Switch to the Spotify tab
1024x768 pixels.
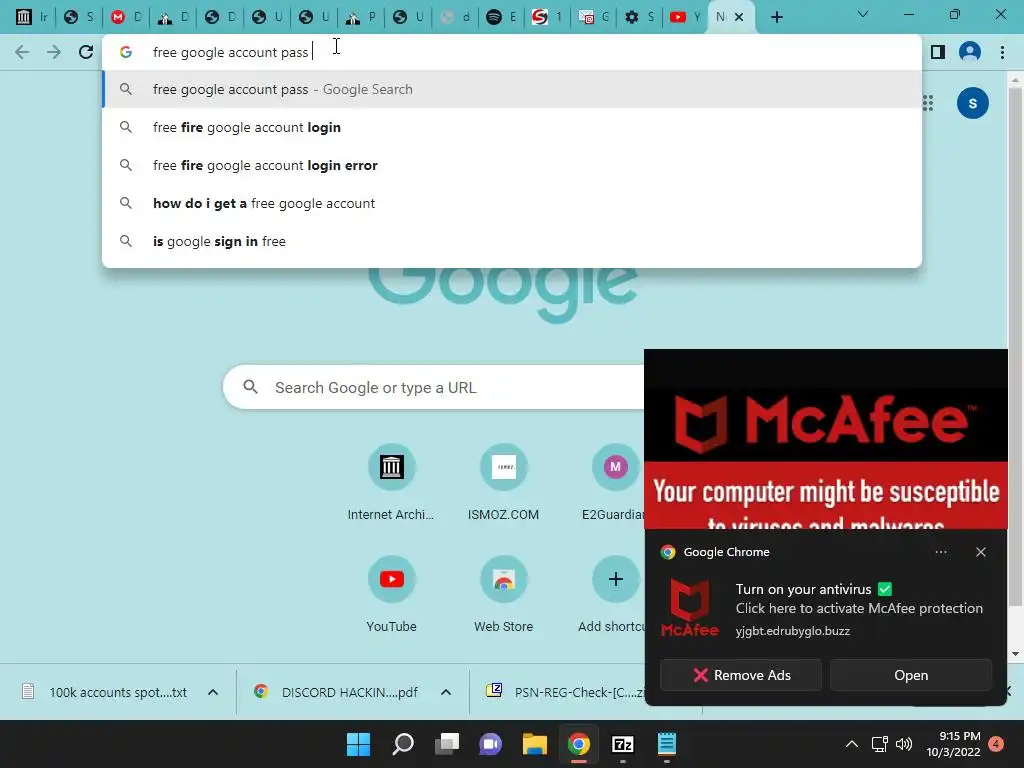click(x=502, y=17)
